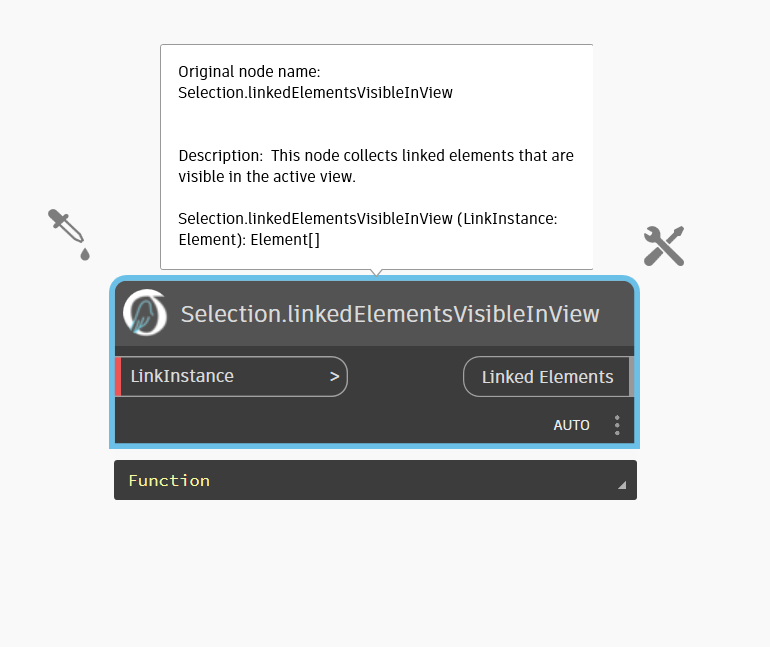Click the tooltip signature text ending Element[]
The image size is (770, 647).
[x=368, y=229]
